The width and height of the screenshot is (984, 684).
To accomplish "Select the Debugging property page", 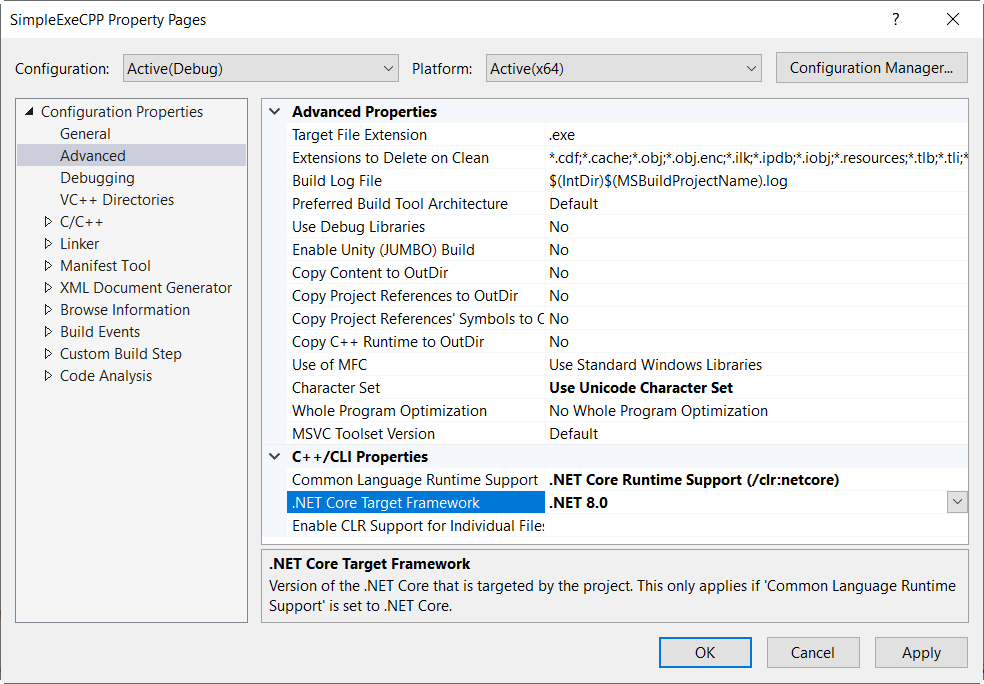I will point(97,178).
